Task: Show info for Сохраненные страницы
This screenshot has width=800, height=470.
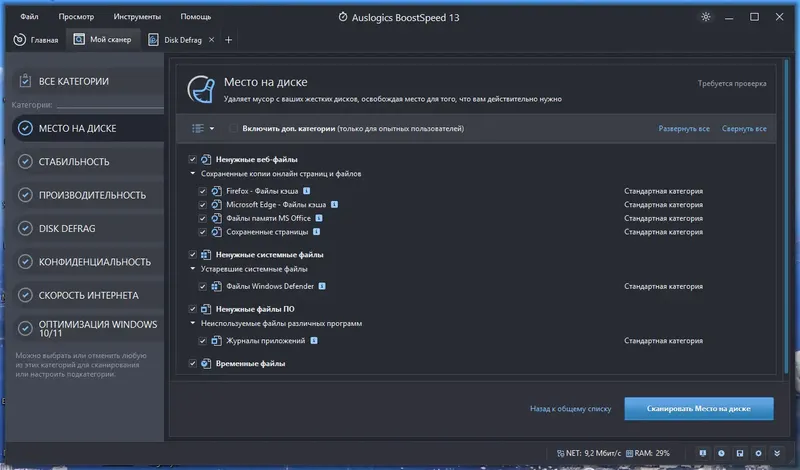Action: (316, 232)
